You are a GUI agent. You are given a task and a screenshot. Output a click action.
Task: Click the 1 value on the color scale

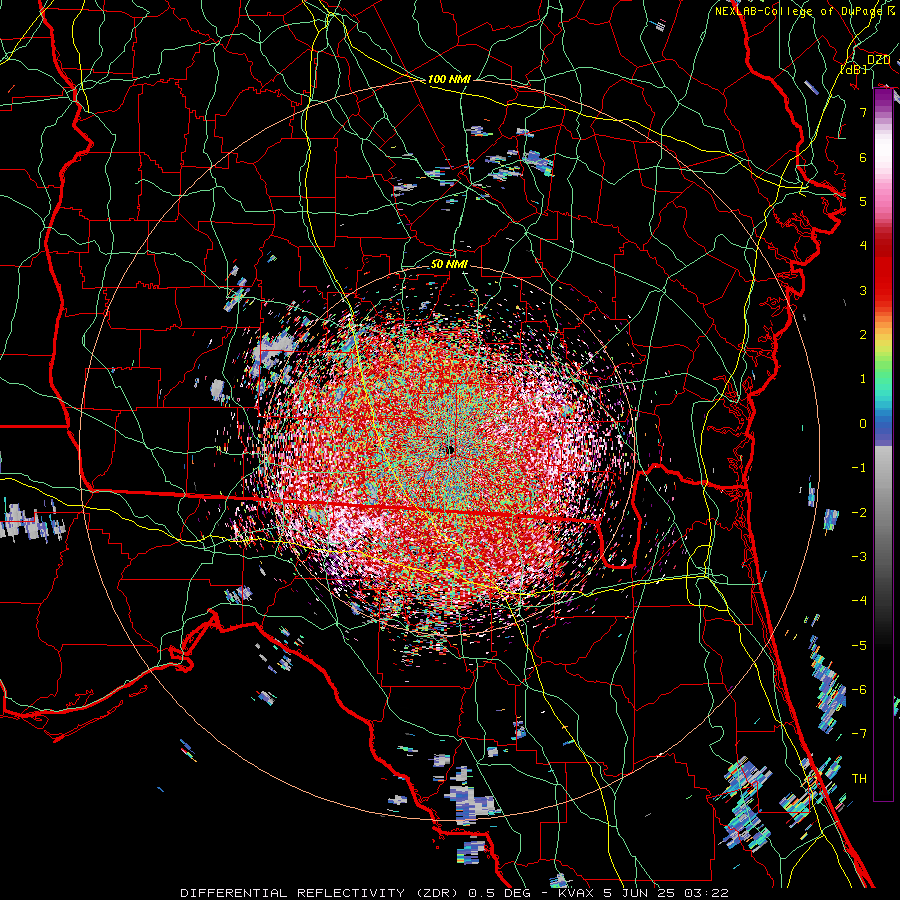click(x=863, y=379)
